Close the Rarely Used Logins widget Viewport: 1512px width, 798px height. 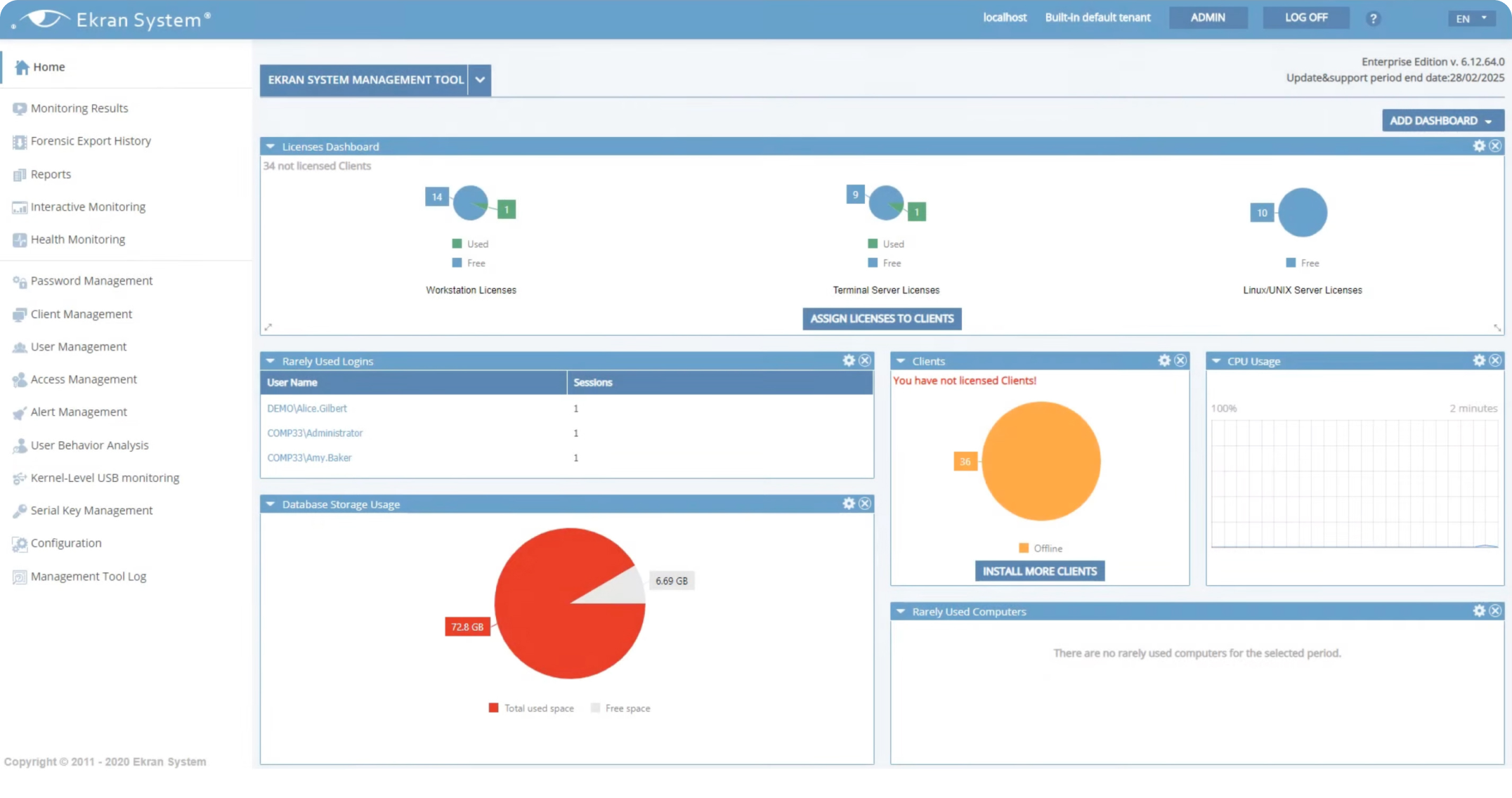[865, 361]
